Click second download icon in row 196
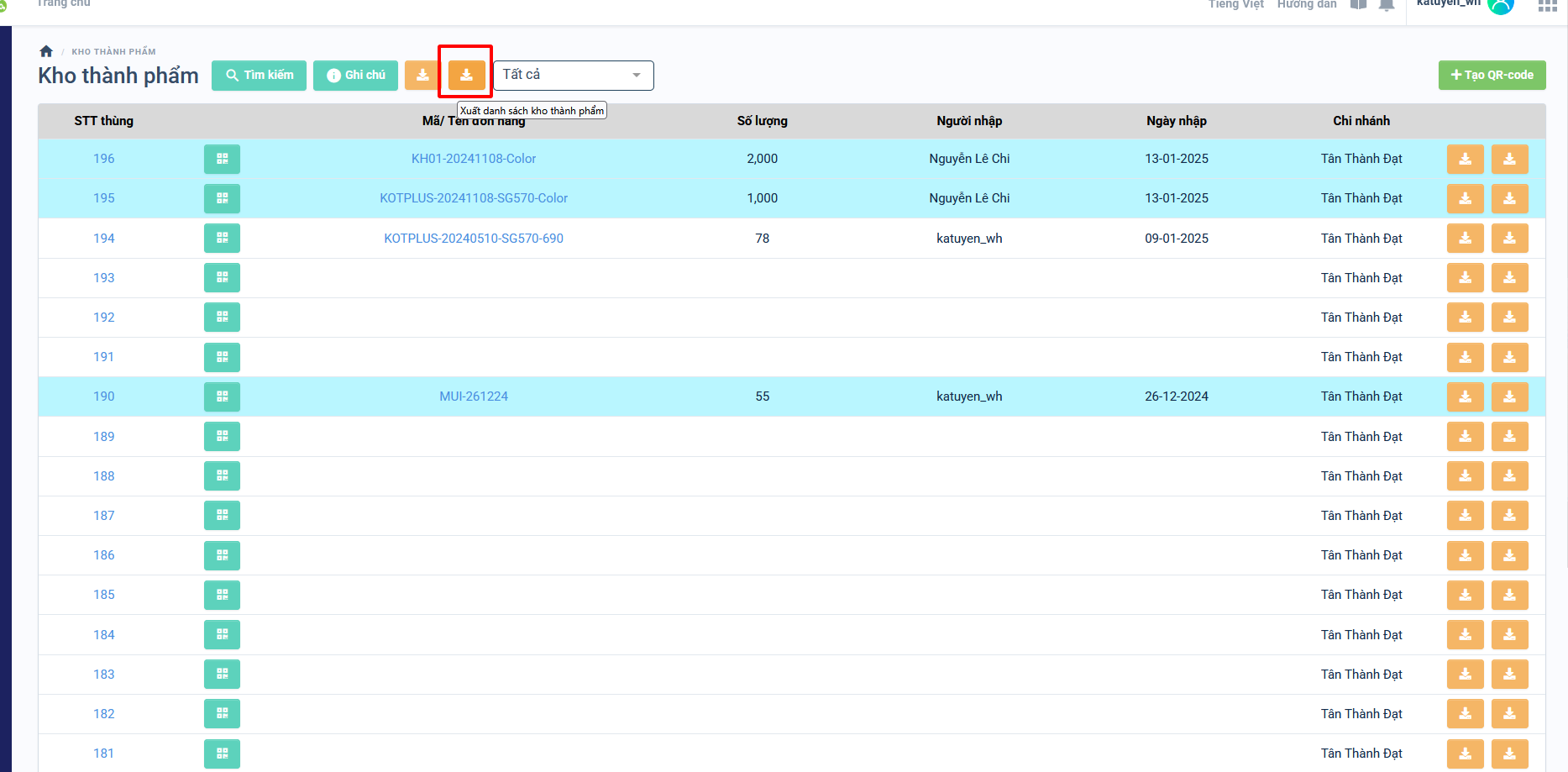Screen dimensions: 1568x772 coord(1510,159)
